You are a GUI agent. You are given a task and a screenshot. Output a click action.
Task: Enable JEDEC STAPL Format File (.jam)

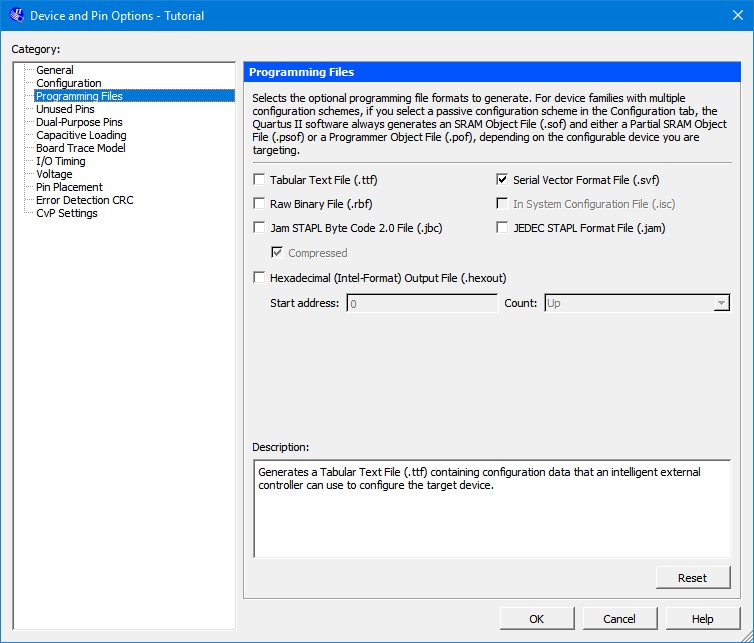coord(503,228)
